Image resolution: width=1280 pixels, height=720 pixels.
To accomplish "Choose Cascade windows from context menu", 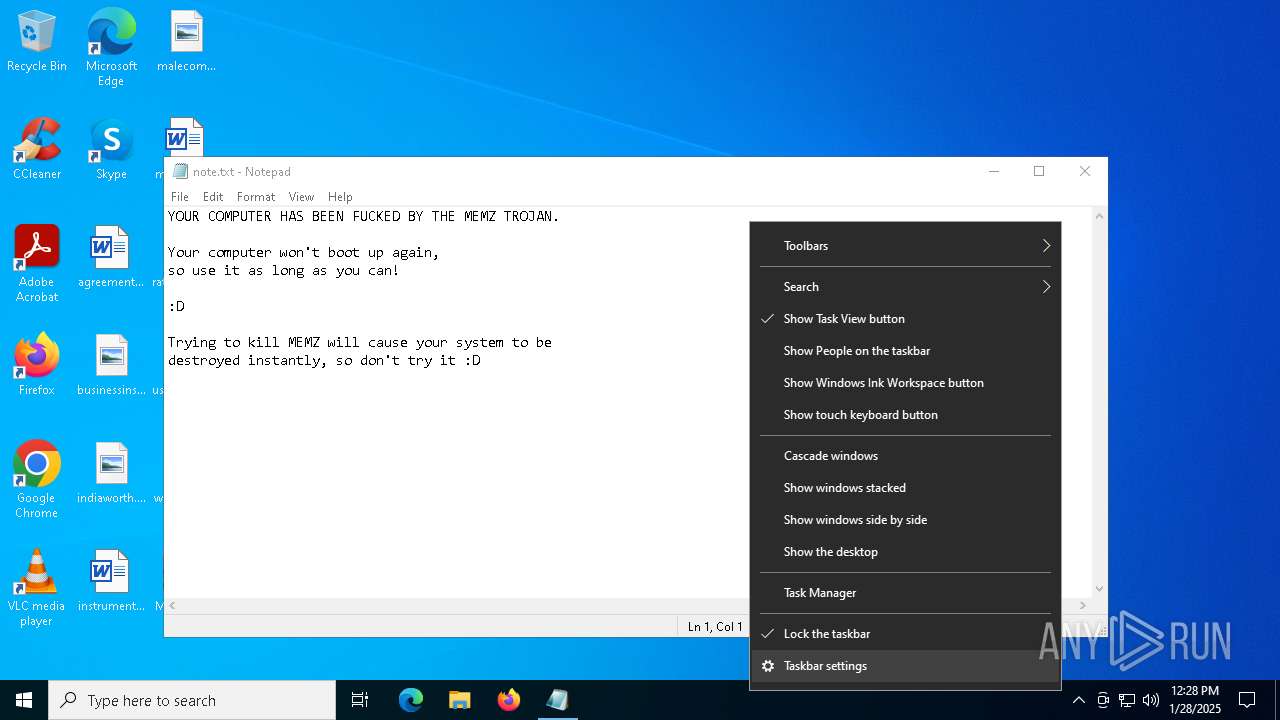I will pos(905,456).
